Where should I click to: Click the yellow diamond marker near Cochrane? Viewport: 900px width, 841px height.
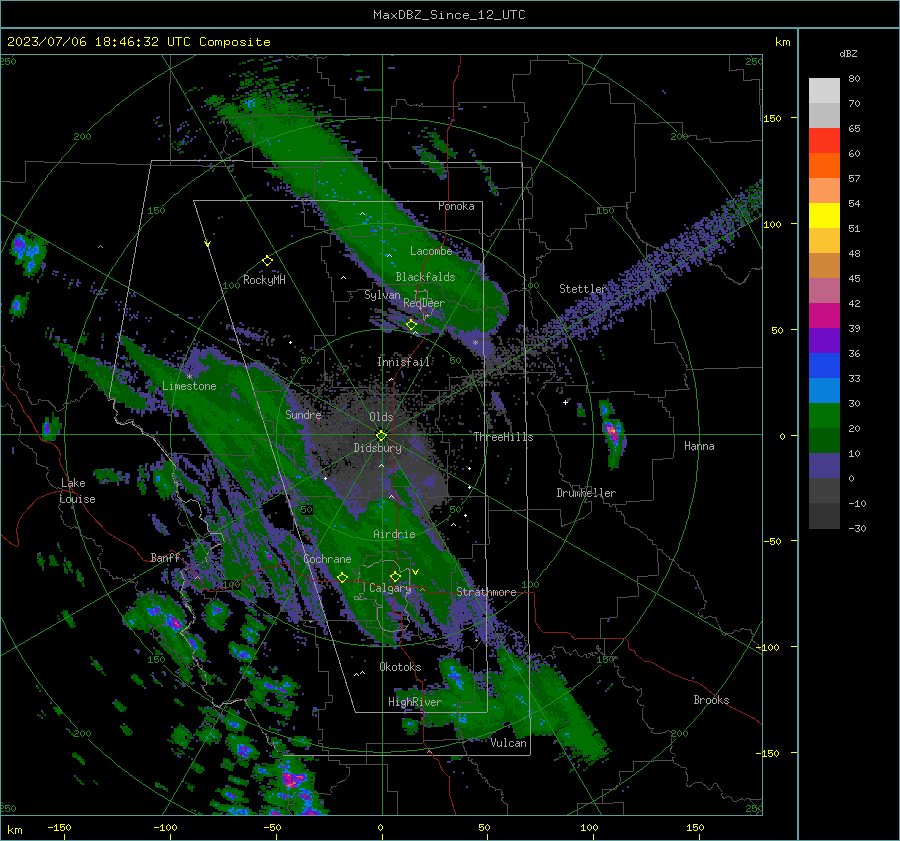point(342,578)
